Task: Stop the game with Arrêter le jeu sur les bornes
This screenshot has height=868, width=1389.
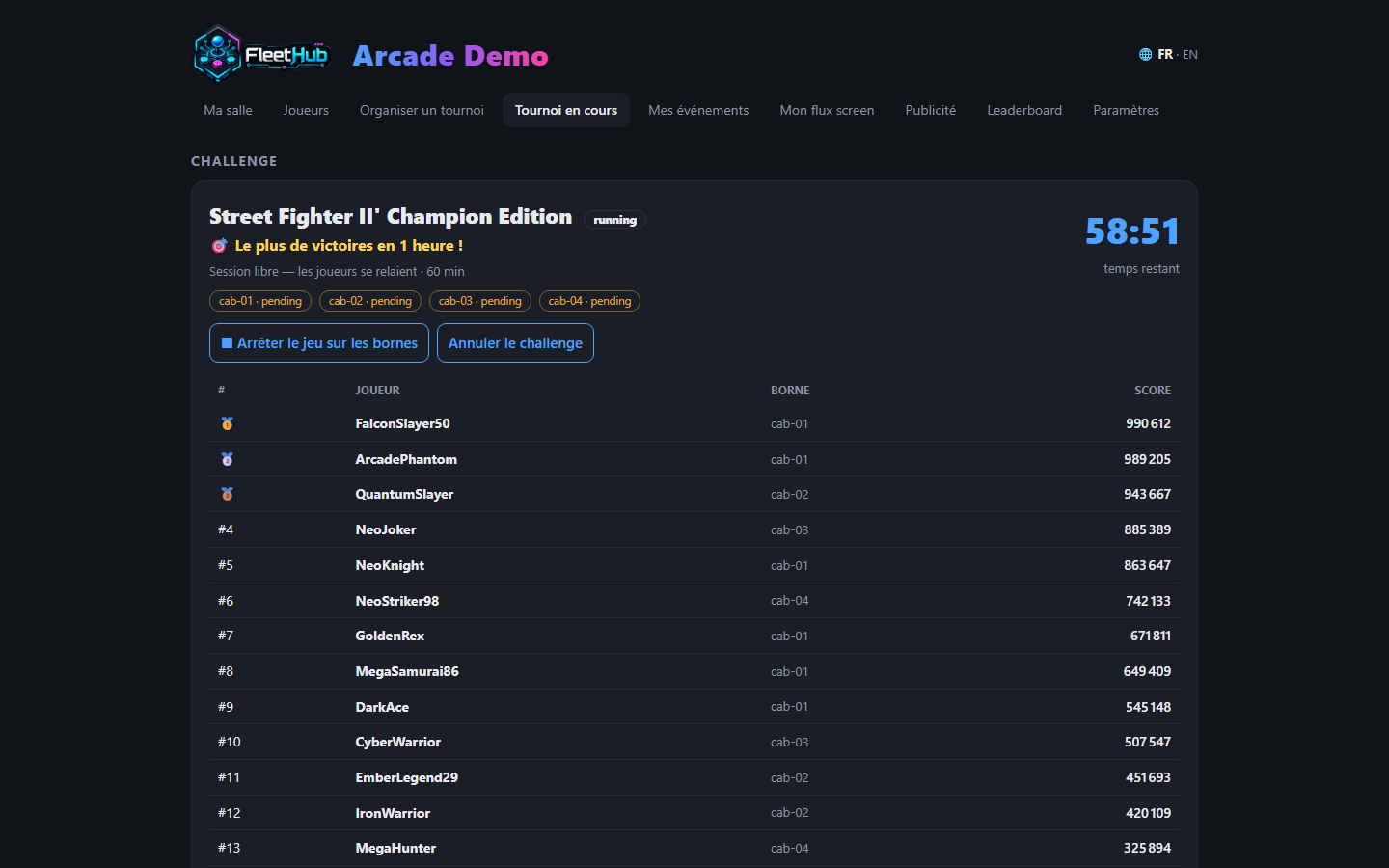Action: pyautogui.click(x=319, y=343)
